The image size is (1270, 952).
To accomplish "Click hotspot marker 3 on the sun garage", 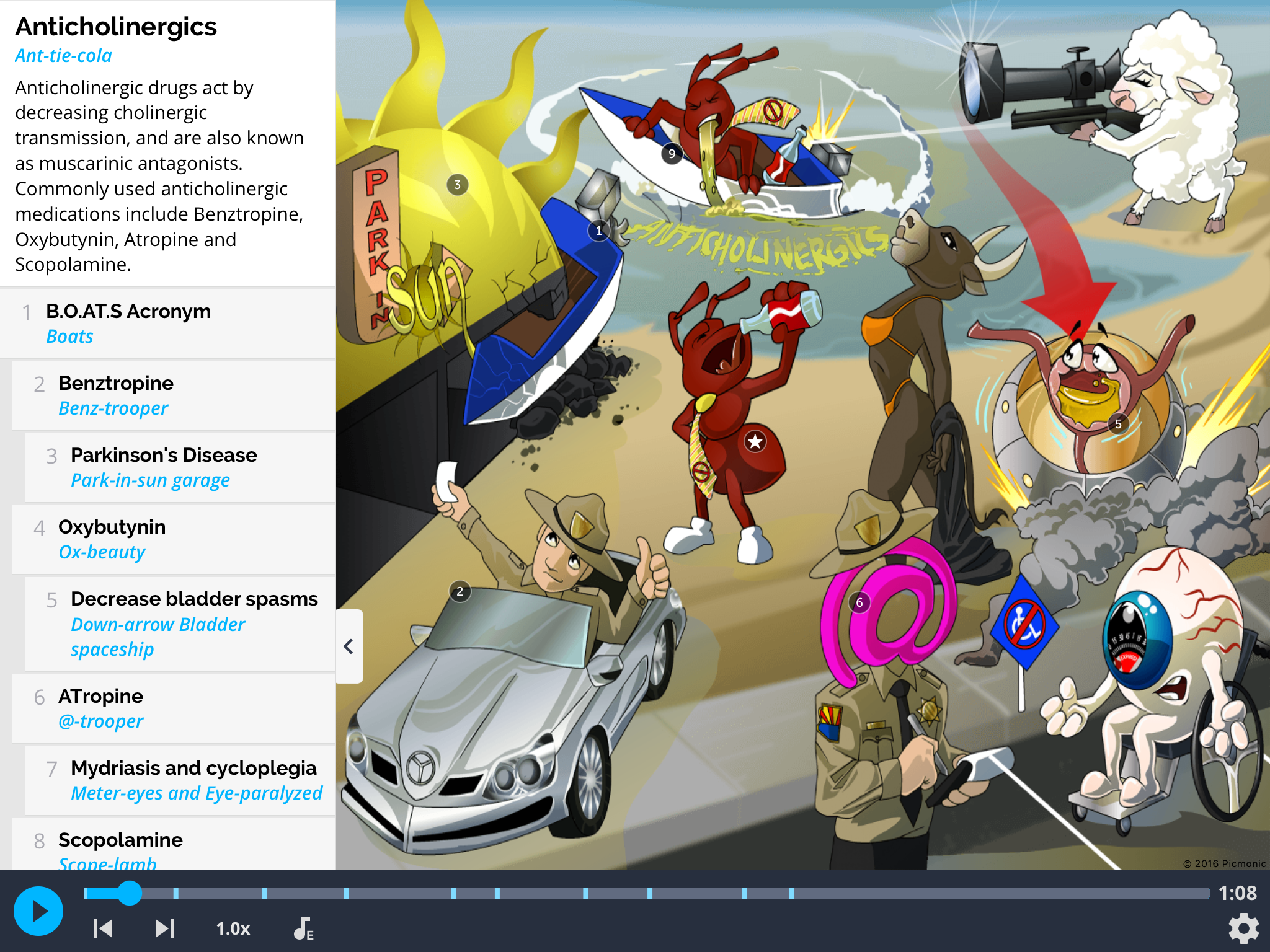I will coord(457,185).
